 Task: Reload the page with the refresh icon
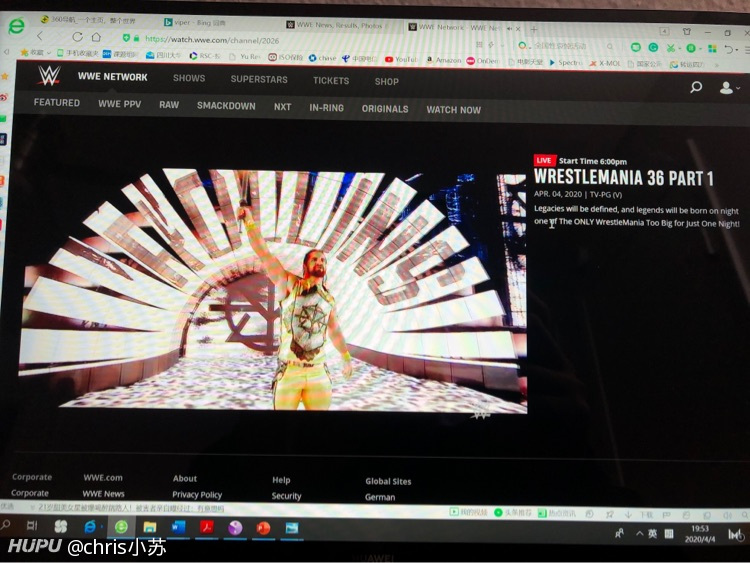click(77, 37)
